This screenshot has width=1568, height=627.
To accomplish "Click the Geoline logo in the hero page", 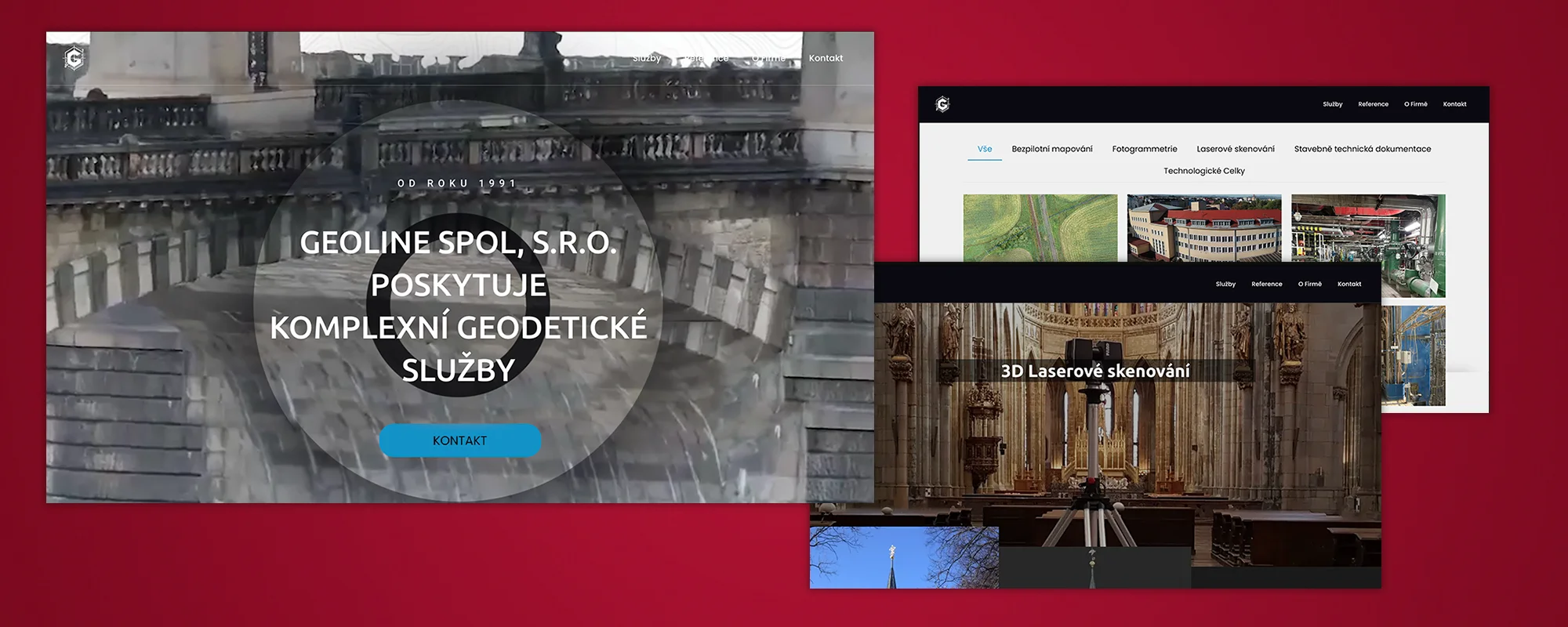I will point(74,58).
